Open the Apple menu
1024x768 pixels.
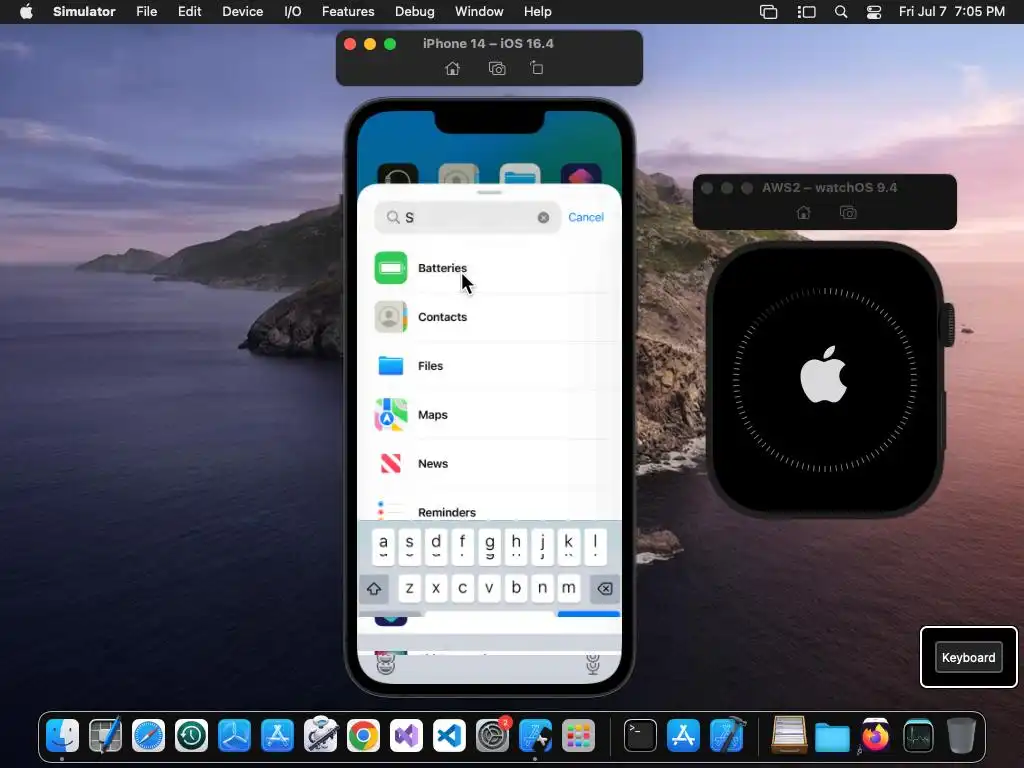pyautogui.click(x=26, y=12)
